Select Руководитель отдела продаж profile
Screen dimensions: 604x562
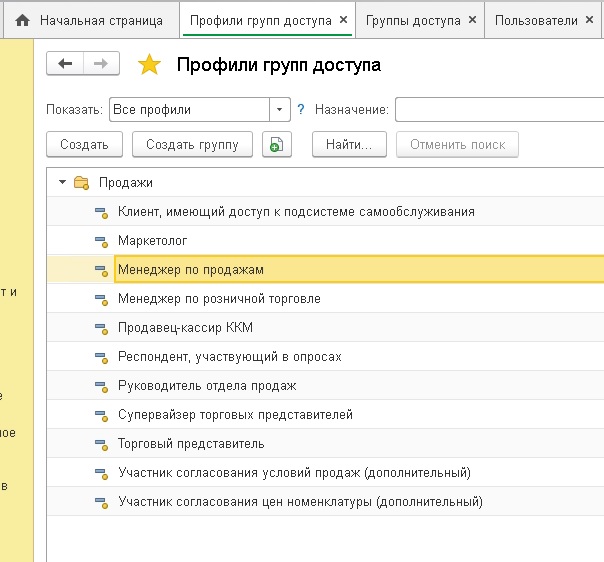tap(325, 386)
